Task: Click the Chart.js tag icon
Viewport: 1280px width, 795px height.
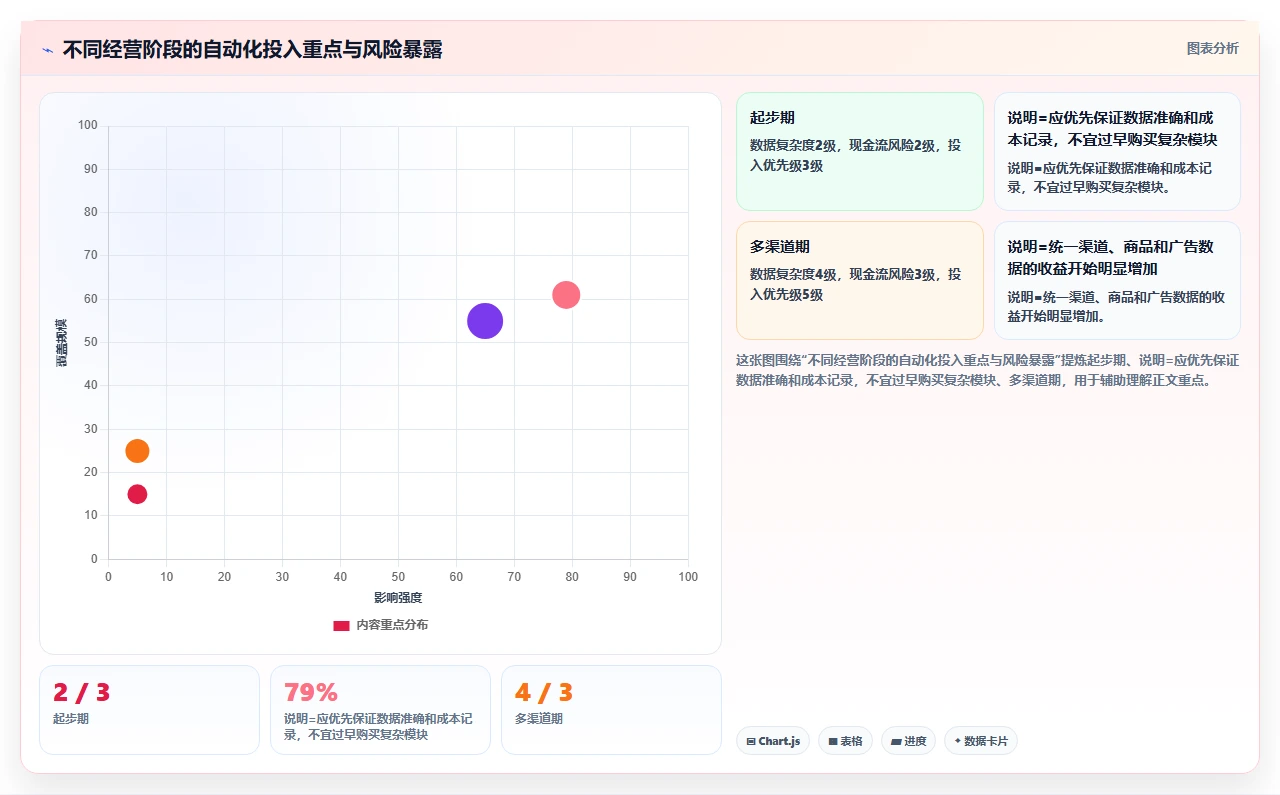Action: pos(751,742)
